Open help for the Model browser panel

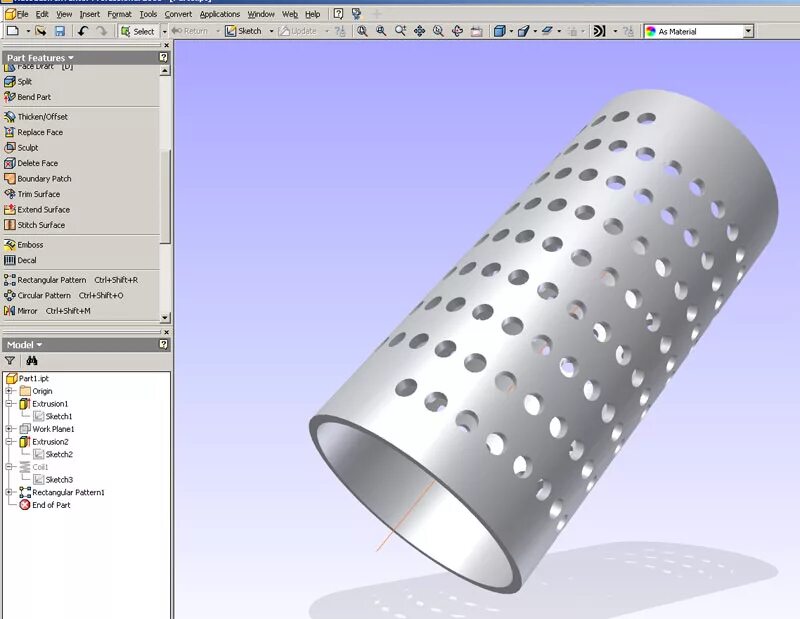point(163,344)
